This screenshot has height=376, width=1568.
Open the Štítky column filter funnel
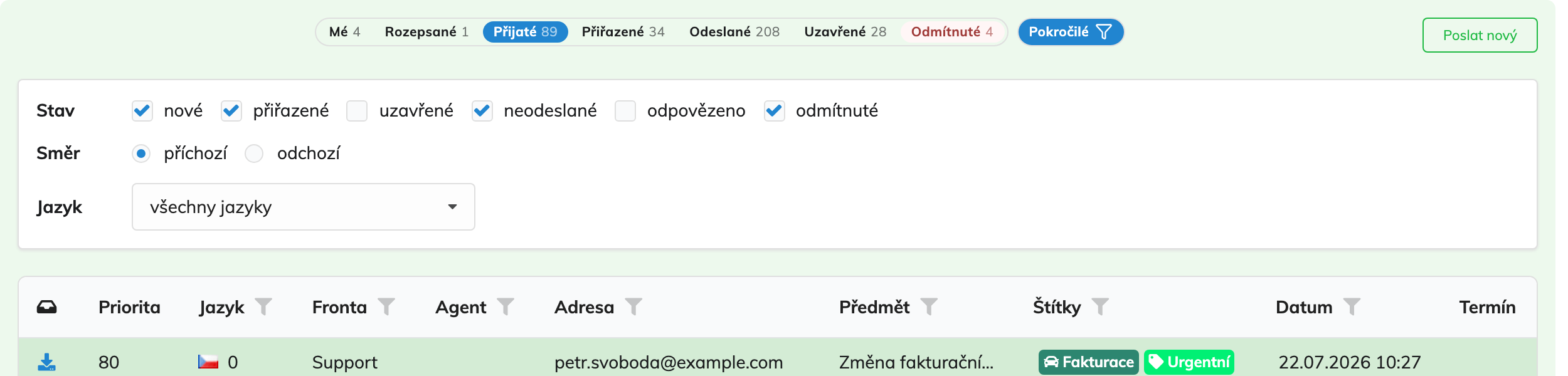pos(1100,306)
